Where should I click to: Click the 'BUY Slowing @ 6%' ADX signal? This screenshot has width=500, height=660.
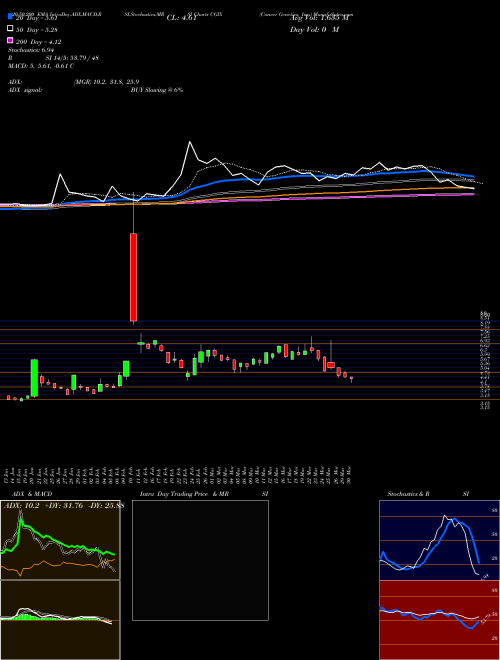157,90
